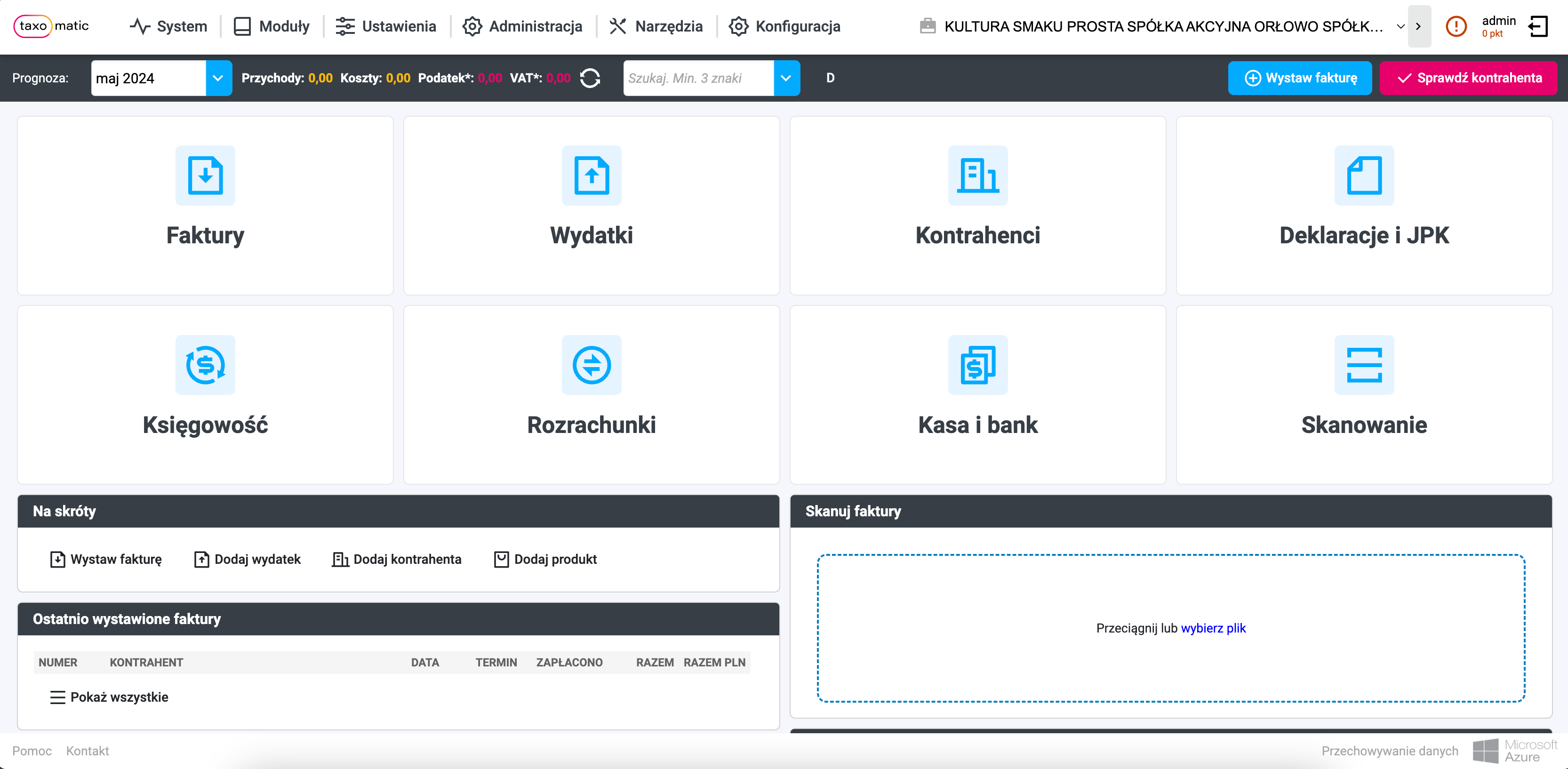The height and width of the screenshot is (769, 1568).
Task: Click the wybierz plik link
Action: (x=1213, y=628)
